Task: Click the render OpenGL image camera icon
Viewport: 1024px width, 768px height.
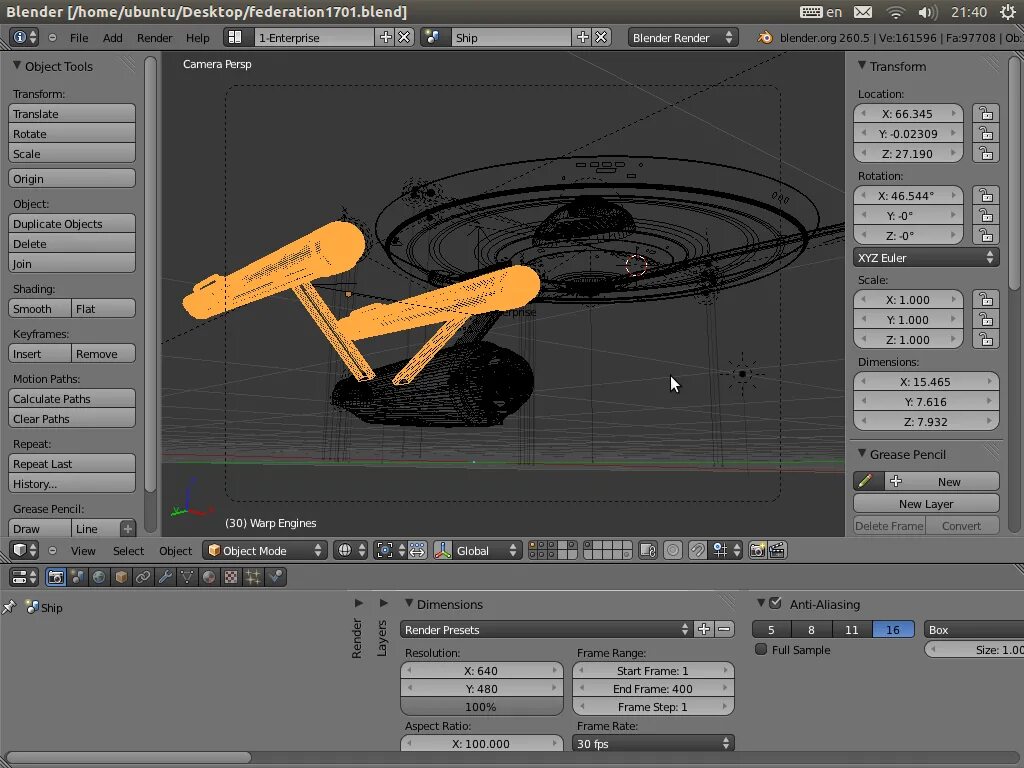Action: tap(758, 551)
